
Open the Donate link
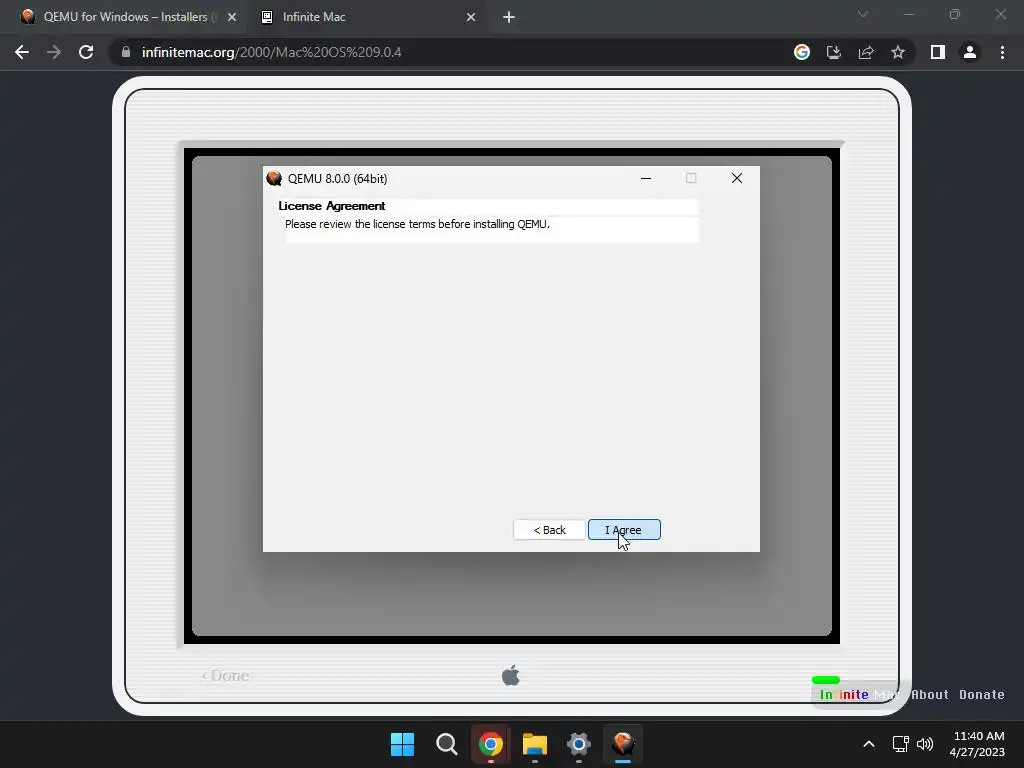[x=982, y=695]
